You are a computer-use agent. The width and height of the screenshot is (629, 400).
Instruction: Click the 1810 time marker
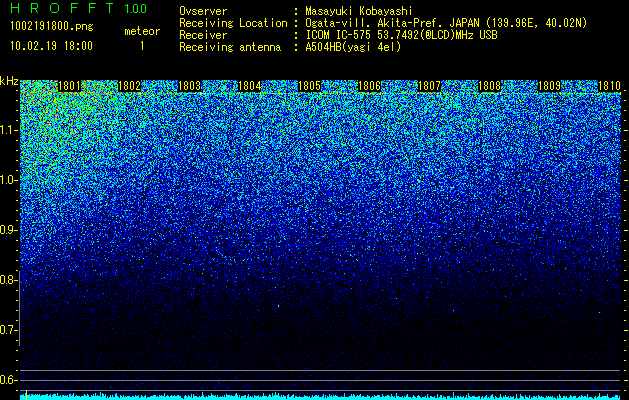pyautogui.click(x=609, y=86)
